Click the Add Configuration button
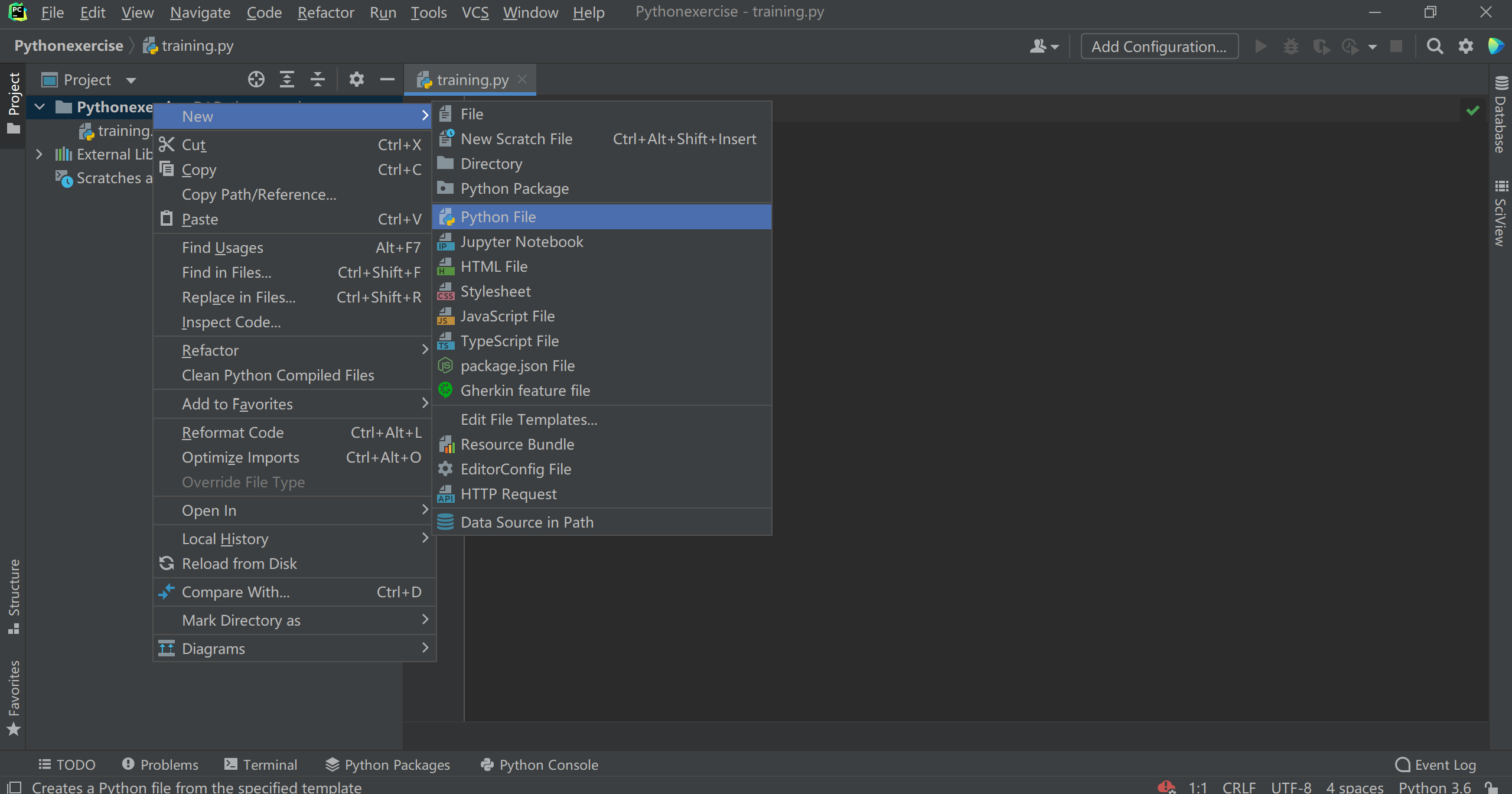 coord(1159,46)
